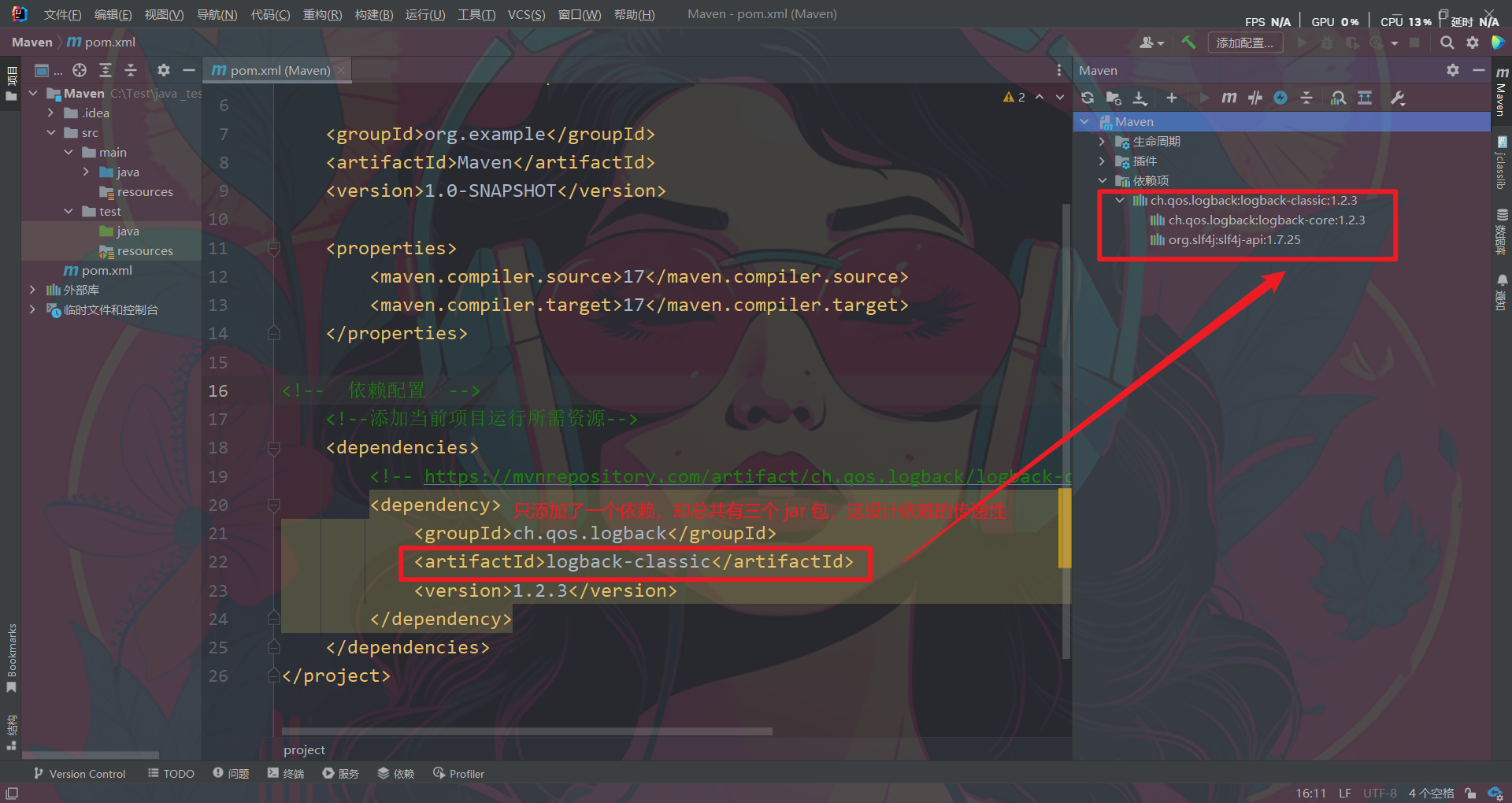The width and height of the screenshot is (1512, 803).
Task: Open editor tab options three-dot menu
Action: click(1058, 70)
